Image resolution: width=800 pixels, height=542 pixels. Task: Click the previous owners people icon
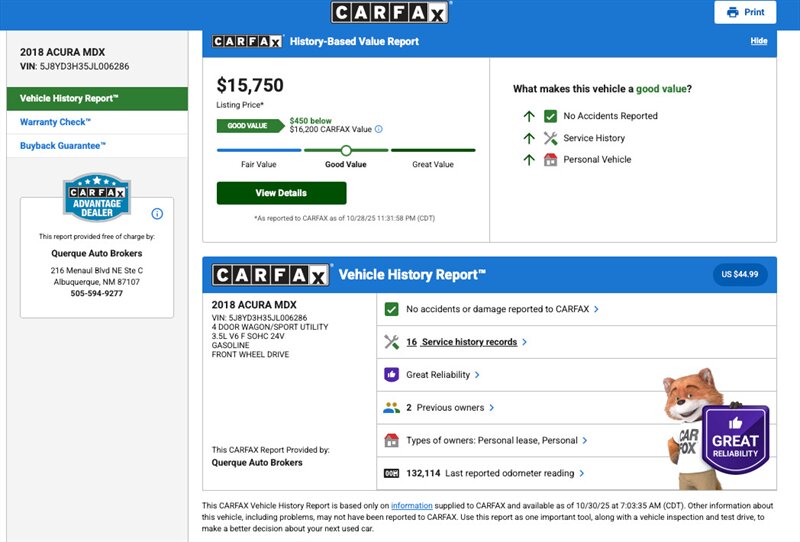[x=392, y=408]
